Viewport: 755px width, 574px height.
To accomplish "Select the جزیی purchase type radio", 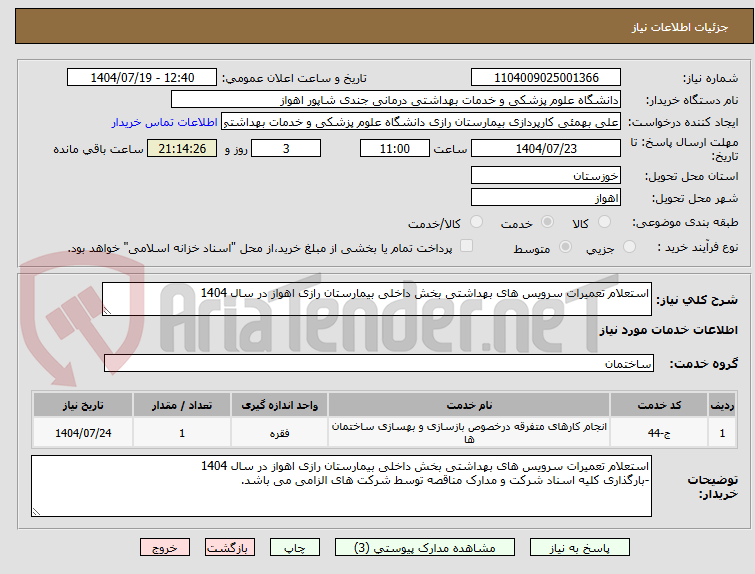I will click(629, 247).
